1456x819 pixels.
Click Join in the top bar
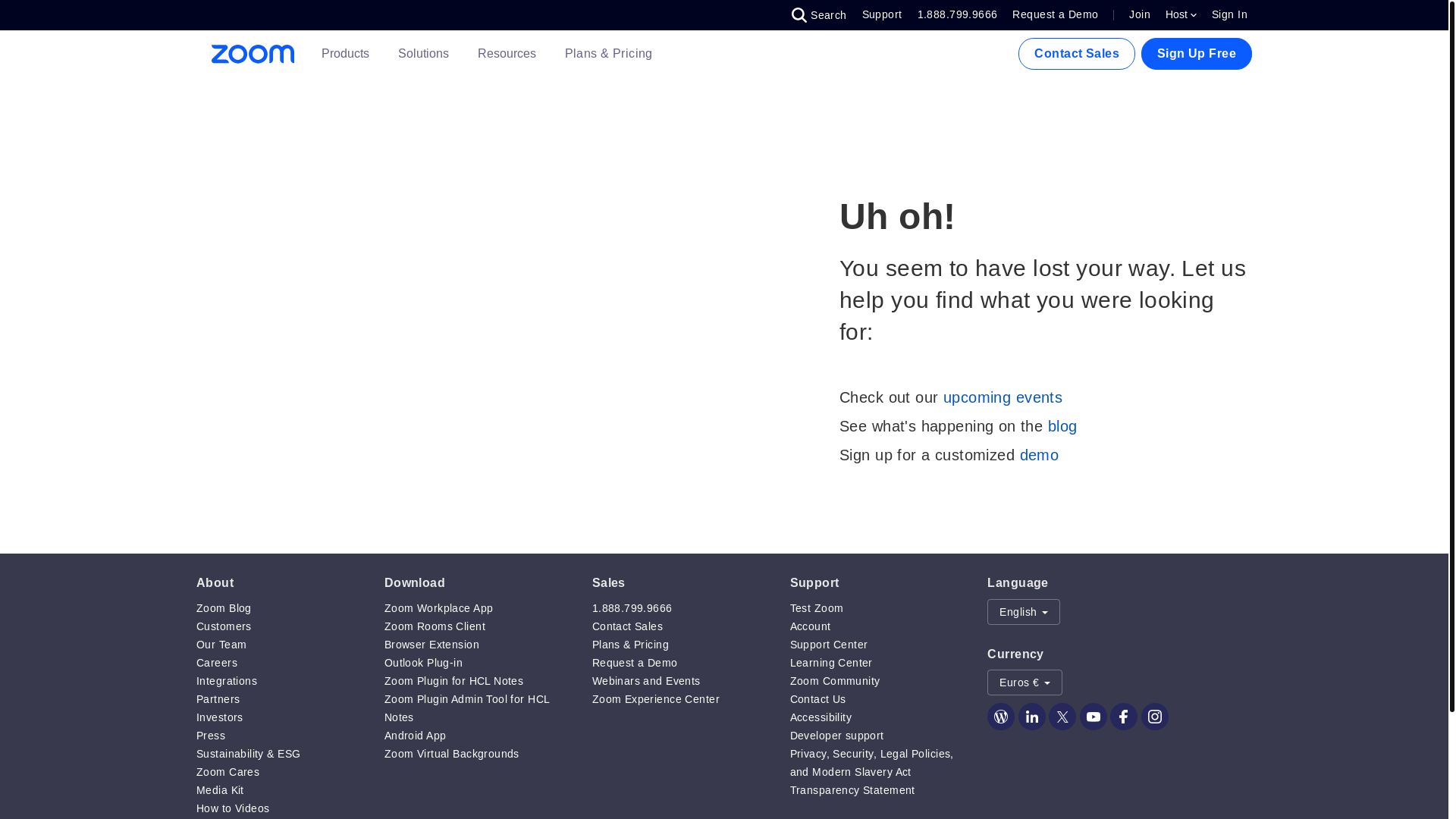[1140, 14]
